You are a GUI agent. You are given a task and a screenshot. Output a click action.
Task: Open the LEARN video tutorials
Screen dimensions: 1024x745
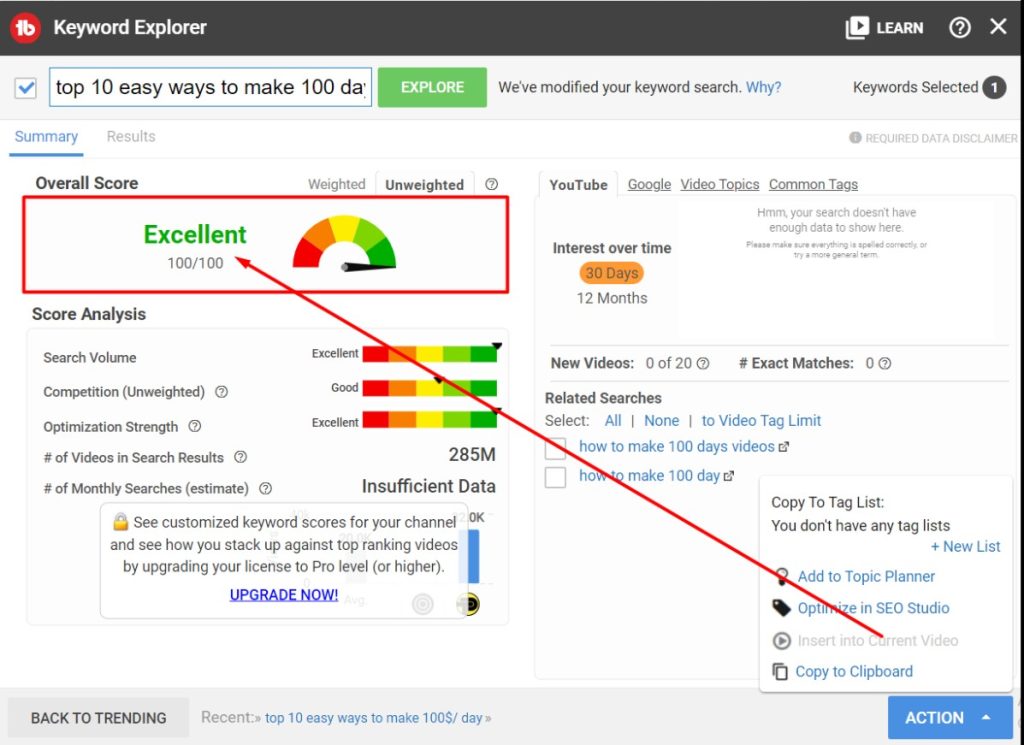tap(885, 27)
